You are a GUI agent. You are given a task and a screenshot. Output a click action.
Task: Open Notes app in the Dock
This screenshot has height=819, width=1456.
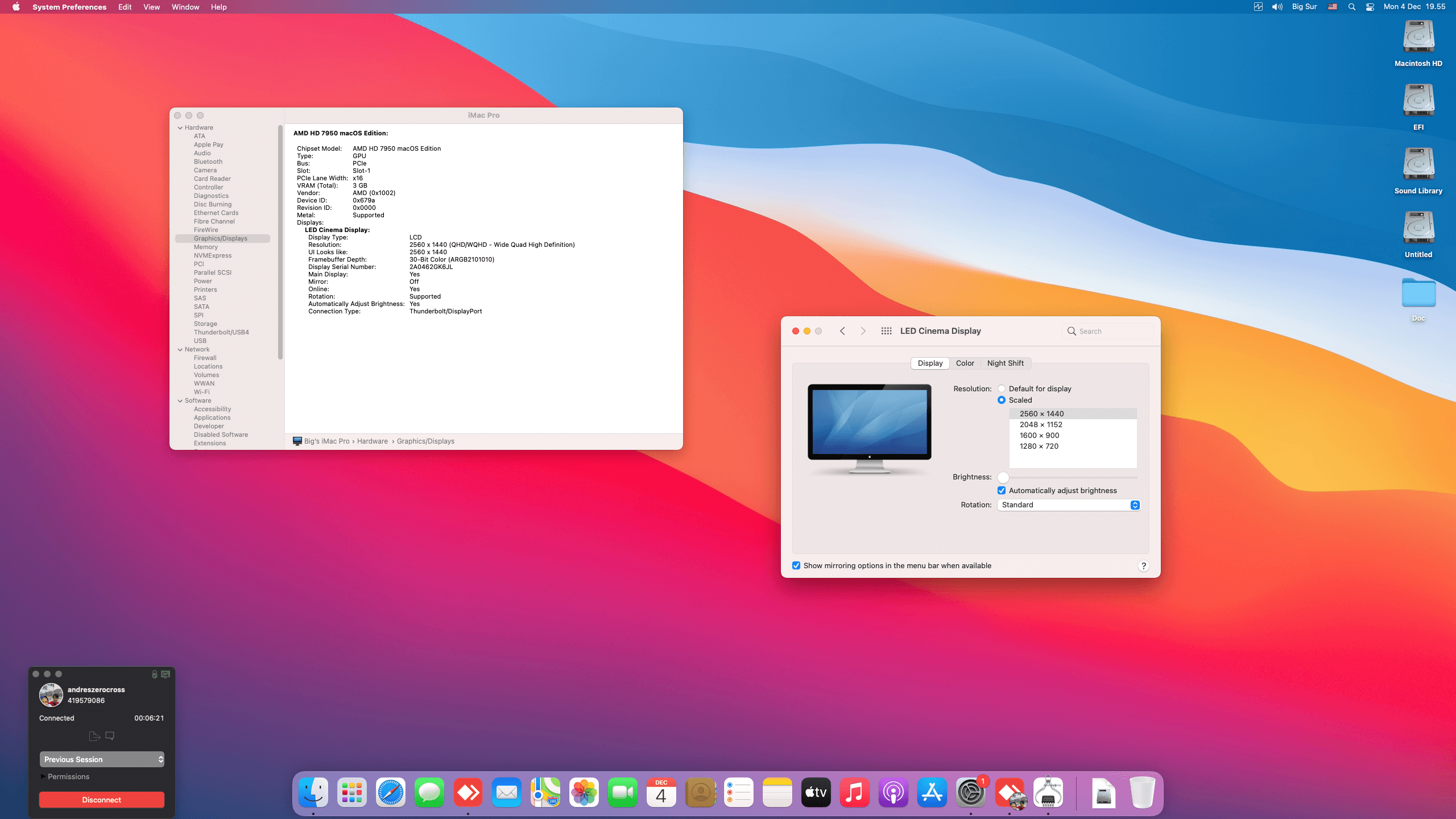(777, 792)
